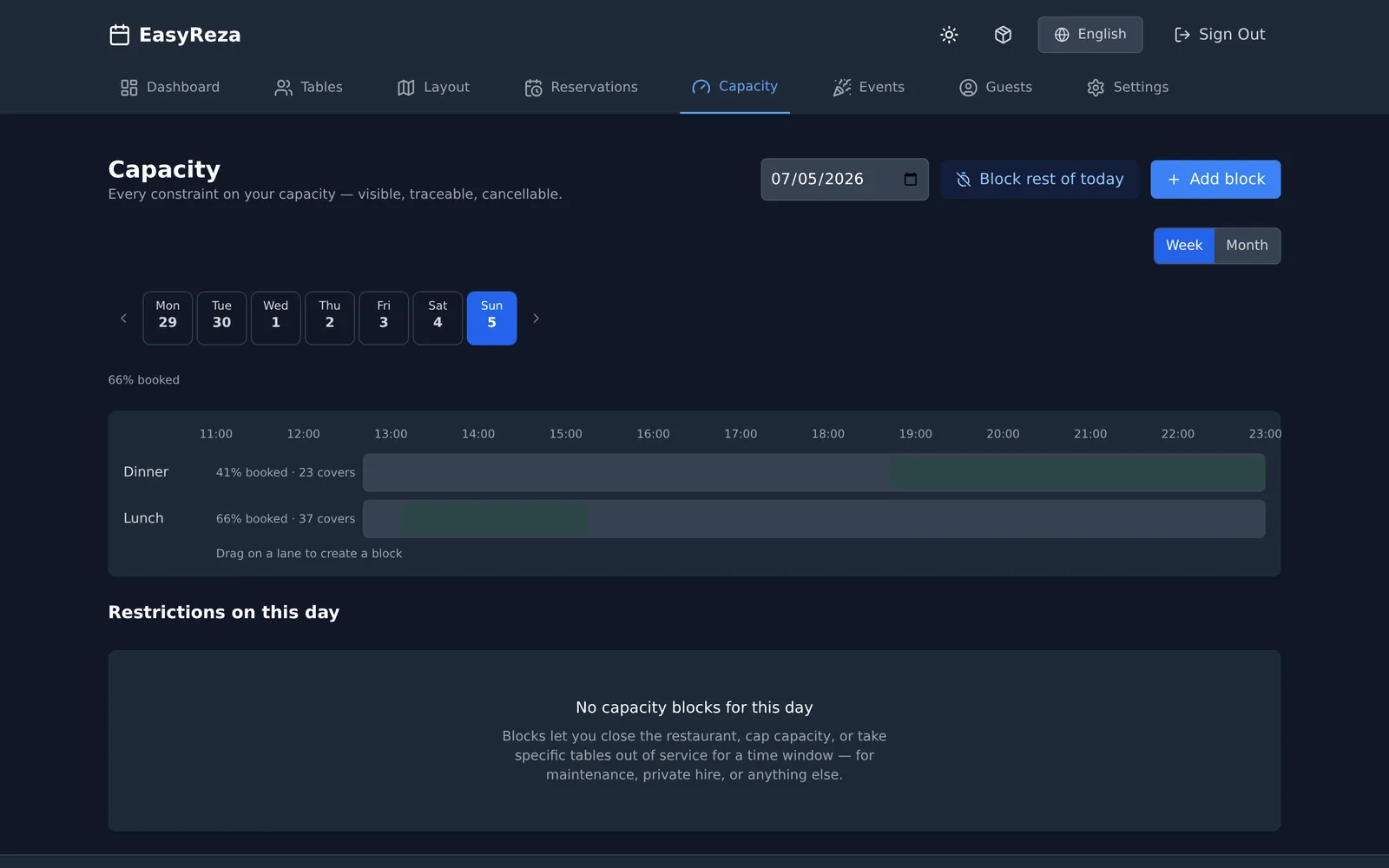Click the Lunch capacity lane bar
This screenshot has height=868, width=1389.
click(x=813, y=519)
